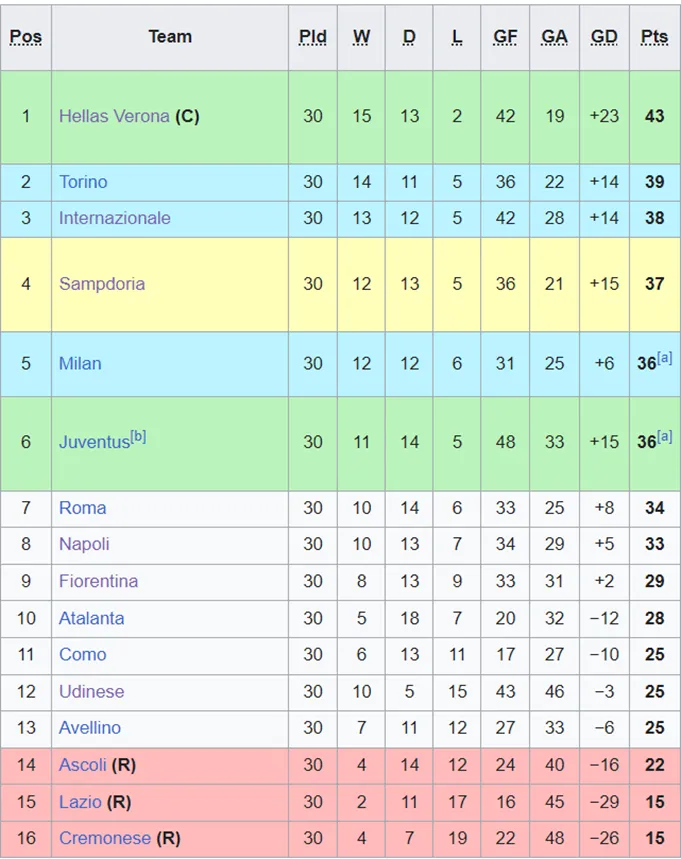Click the Lazio team link
This screenshot has height=859, width=681.
coord(80,802)
